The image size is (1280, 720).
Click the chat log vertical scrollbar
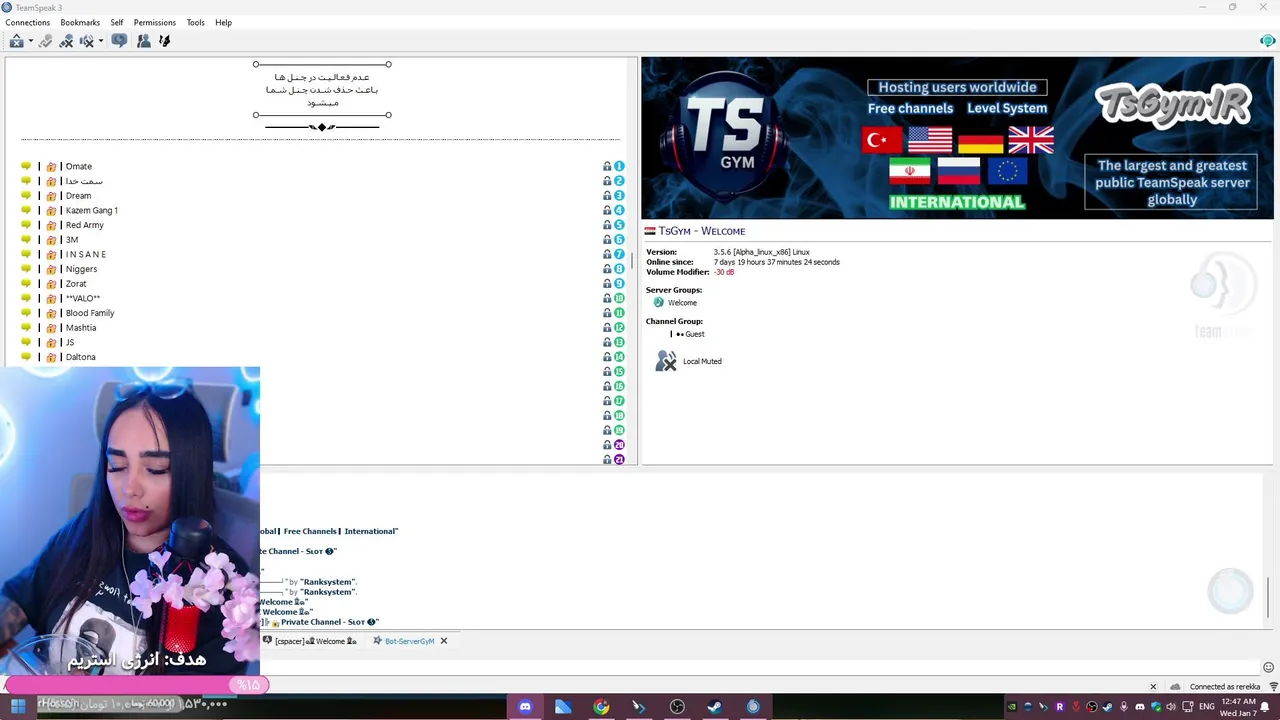1269,598
